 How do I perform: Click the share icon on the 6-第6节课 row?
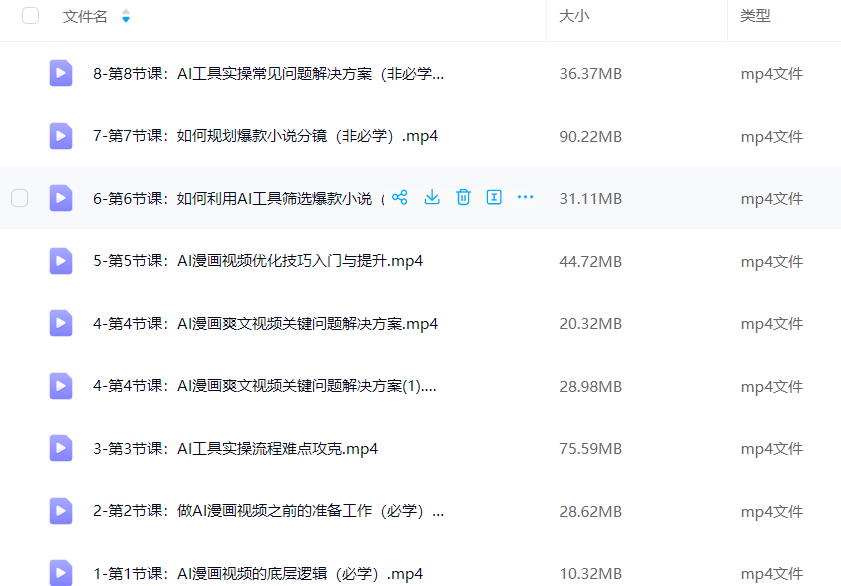tap(400, 197)
